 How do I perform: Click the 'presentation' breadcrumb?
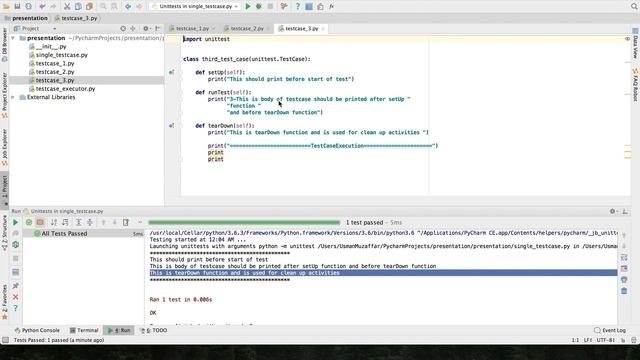click(x=25, y=18)
